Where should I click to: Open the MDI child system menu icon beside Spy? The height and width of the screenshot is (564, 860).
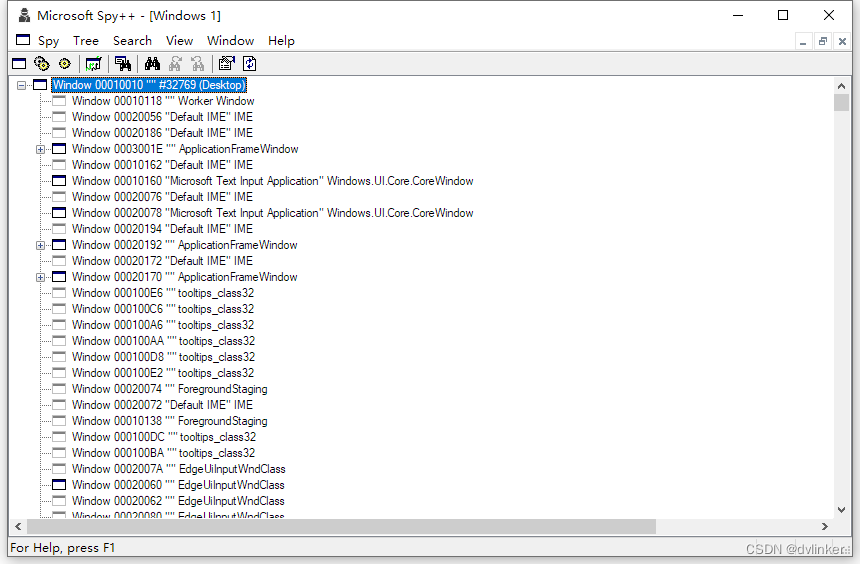[x=23, y=40]
